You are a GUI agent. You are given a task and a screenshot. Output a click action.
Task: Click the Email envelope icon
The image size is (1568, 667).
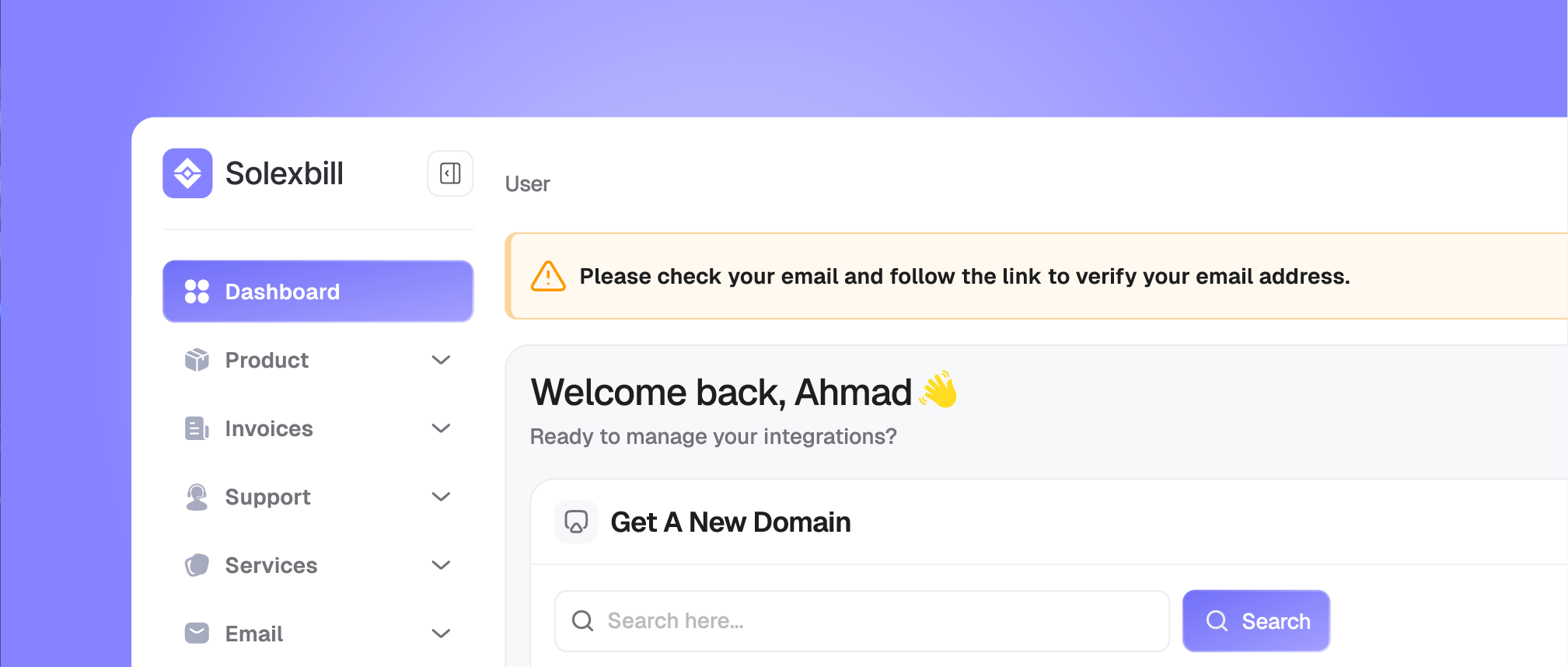pyautogui.click(x=197, y=634)
